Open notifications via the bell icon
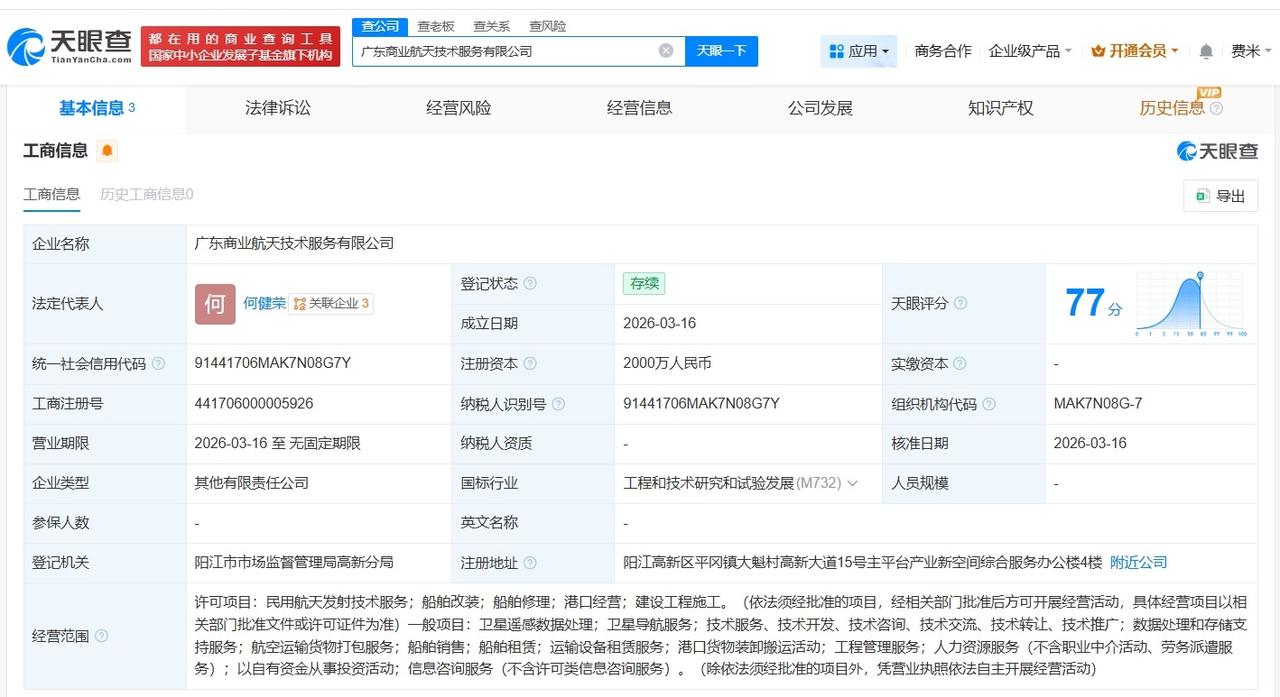 [1205, 50]
